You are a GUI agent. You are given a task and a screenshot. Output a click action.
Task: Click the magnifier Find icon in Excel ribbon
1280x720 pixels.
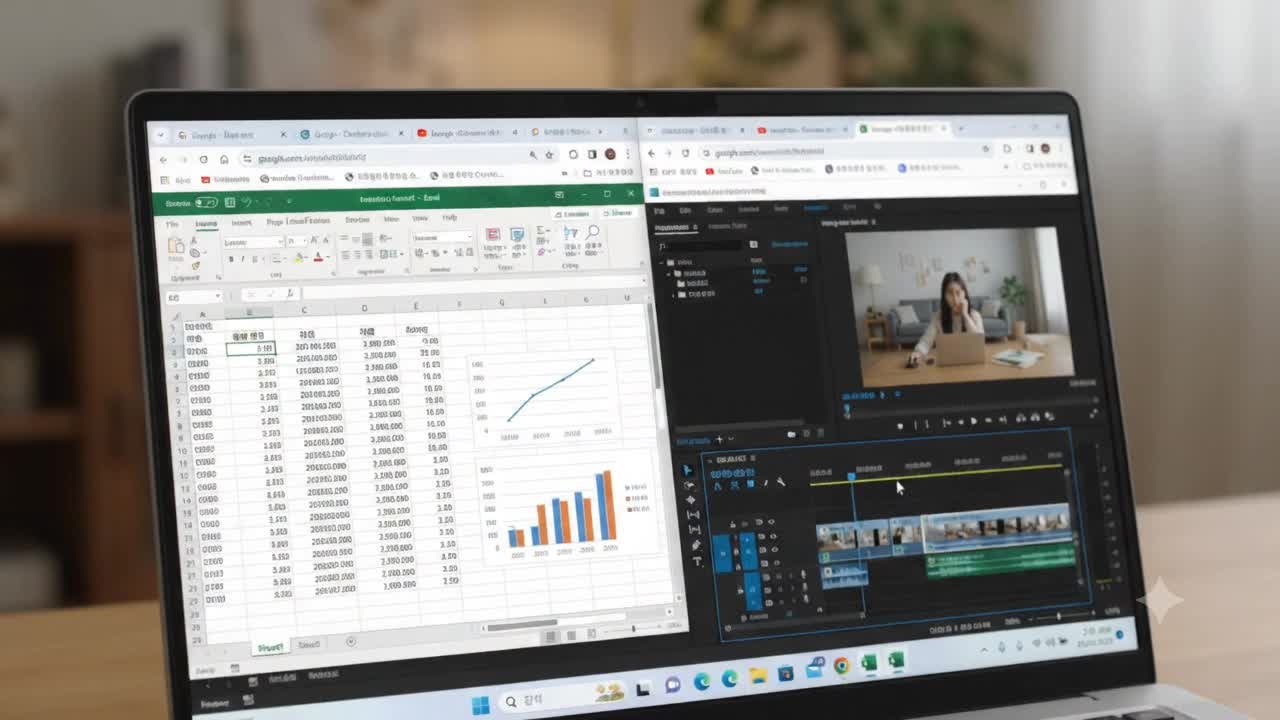pos(593,233)
